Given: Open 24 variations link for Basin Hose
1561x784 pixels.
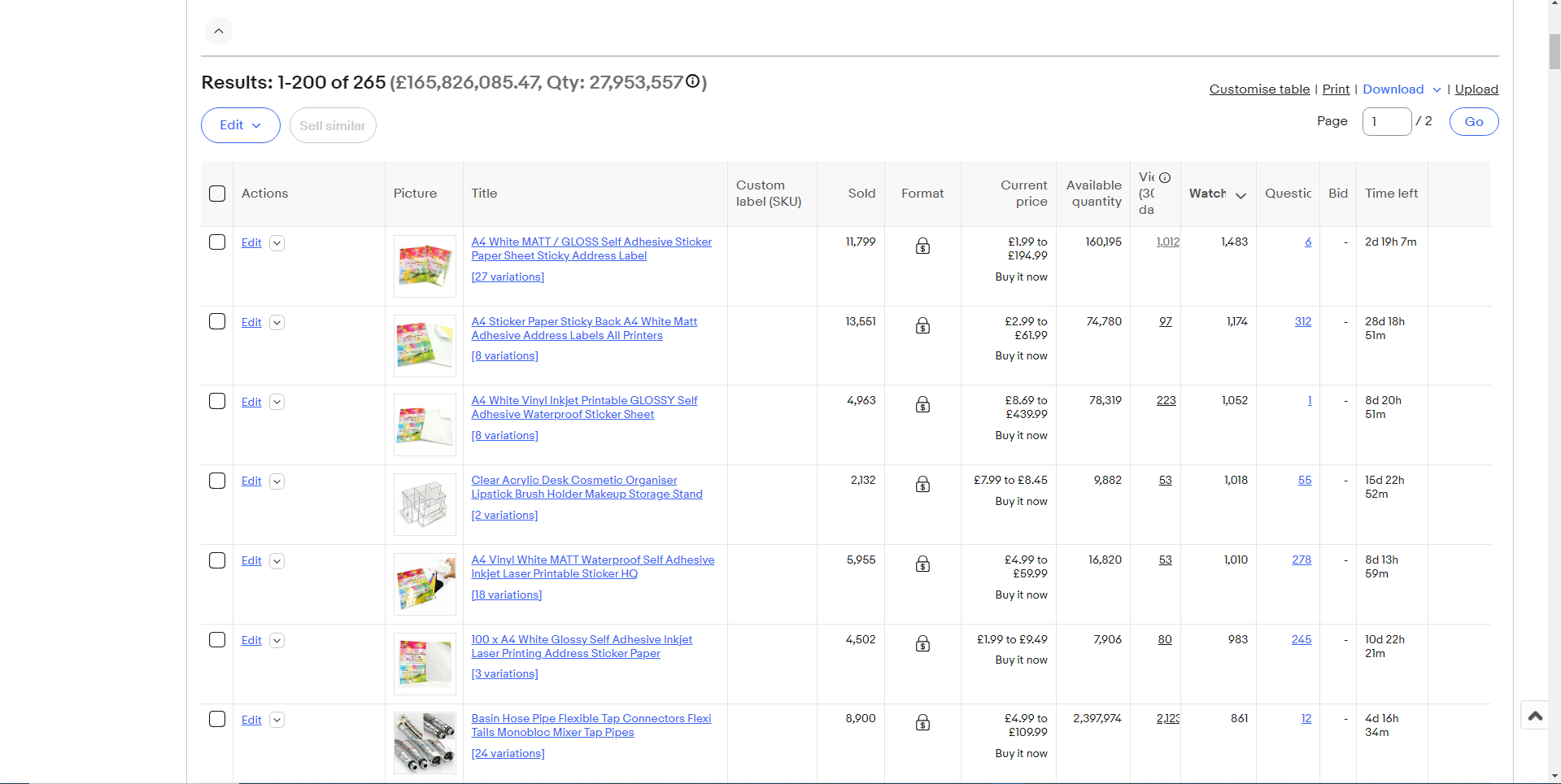Looking at the screenshot, I should click(x=508, y=753).
